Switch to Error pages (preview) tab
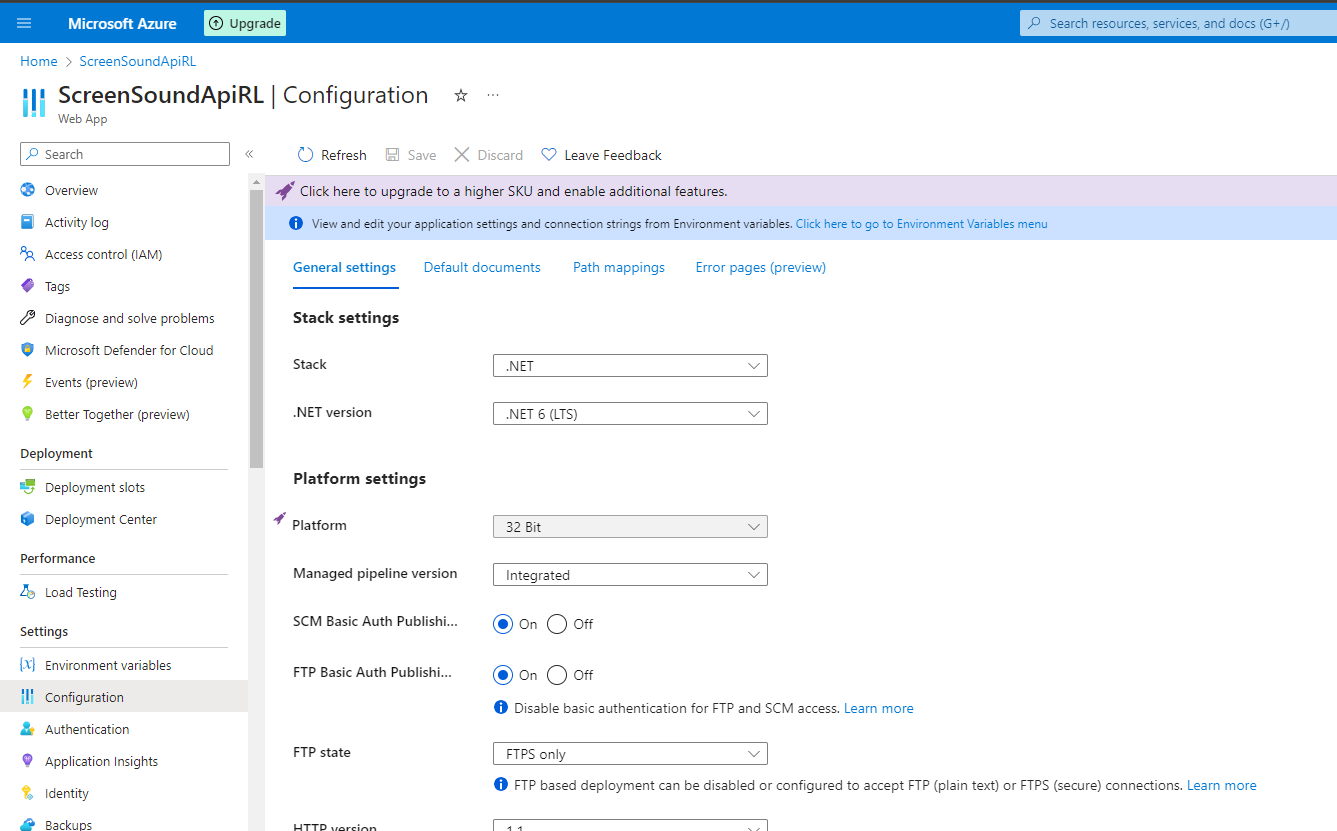Screen dimensions: 1337x831 (x=761, y=268)
